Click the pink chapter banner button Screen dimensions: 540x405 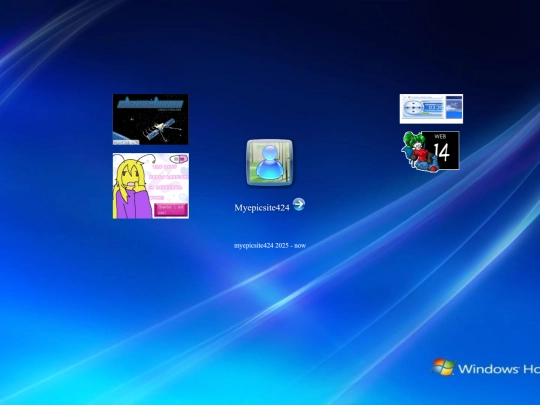pyautogui.click(x=170, y=210)
